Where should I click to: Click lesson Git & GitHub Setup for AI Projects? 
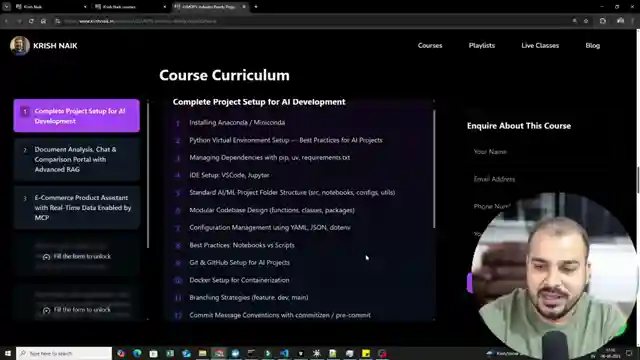[240, 263]
